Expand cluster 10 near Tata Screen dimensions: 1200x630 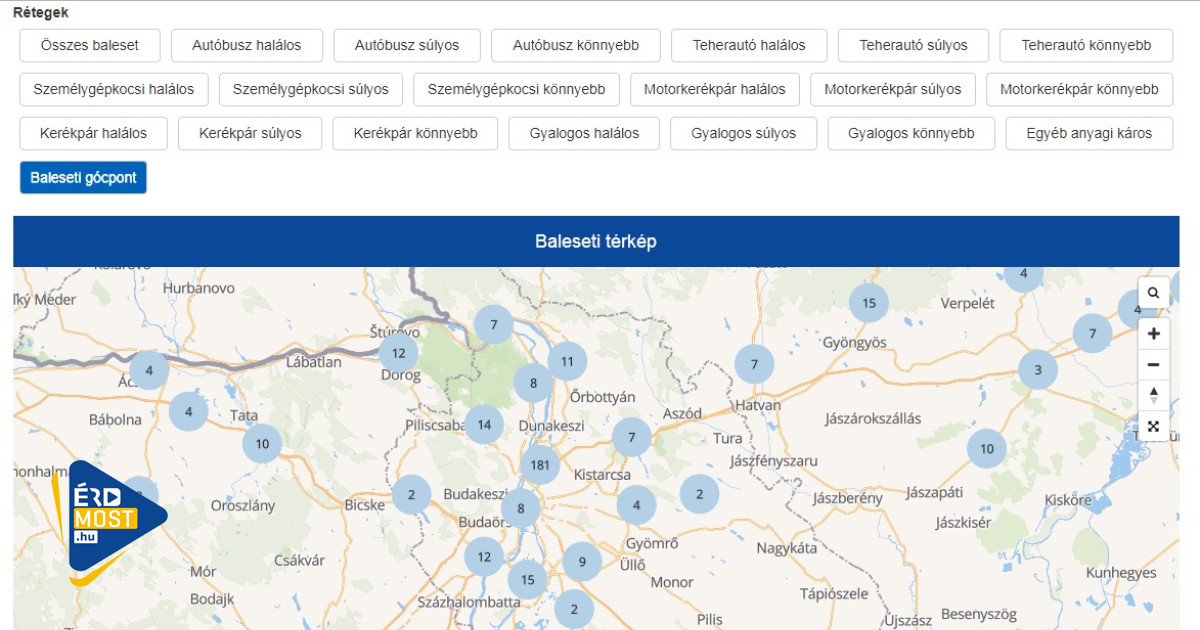262,443
